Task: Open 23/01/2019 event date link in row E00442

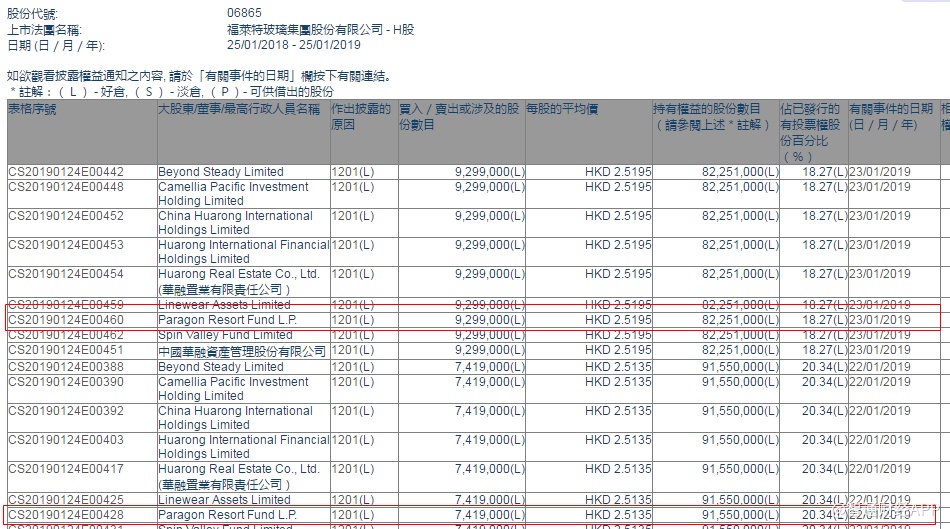Action: (880, 172)
